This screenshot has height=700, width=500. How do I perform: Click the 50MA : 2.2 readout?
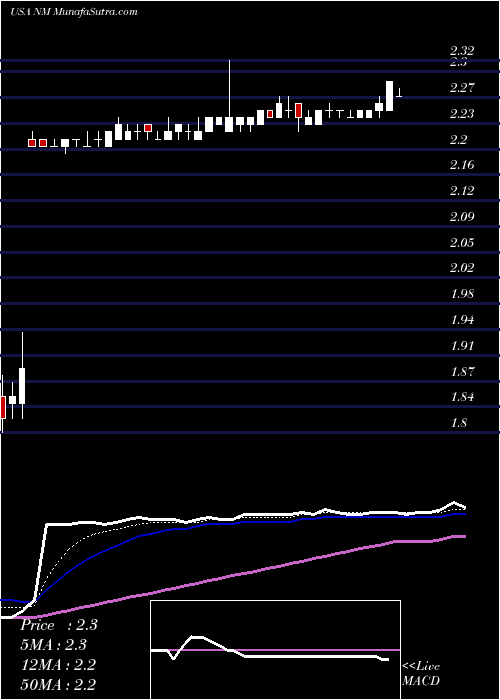[x=58, y=684]
